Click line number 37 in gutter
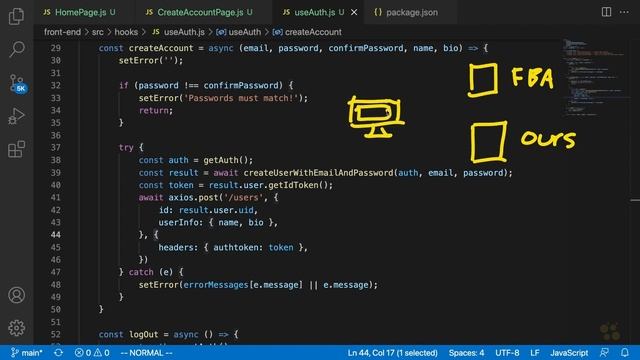 pyautogui.click(x=56, y=147)
